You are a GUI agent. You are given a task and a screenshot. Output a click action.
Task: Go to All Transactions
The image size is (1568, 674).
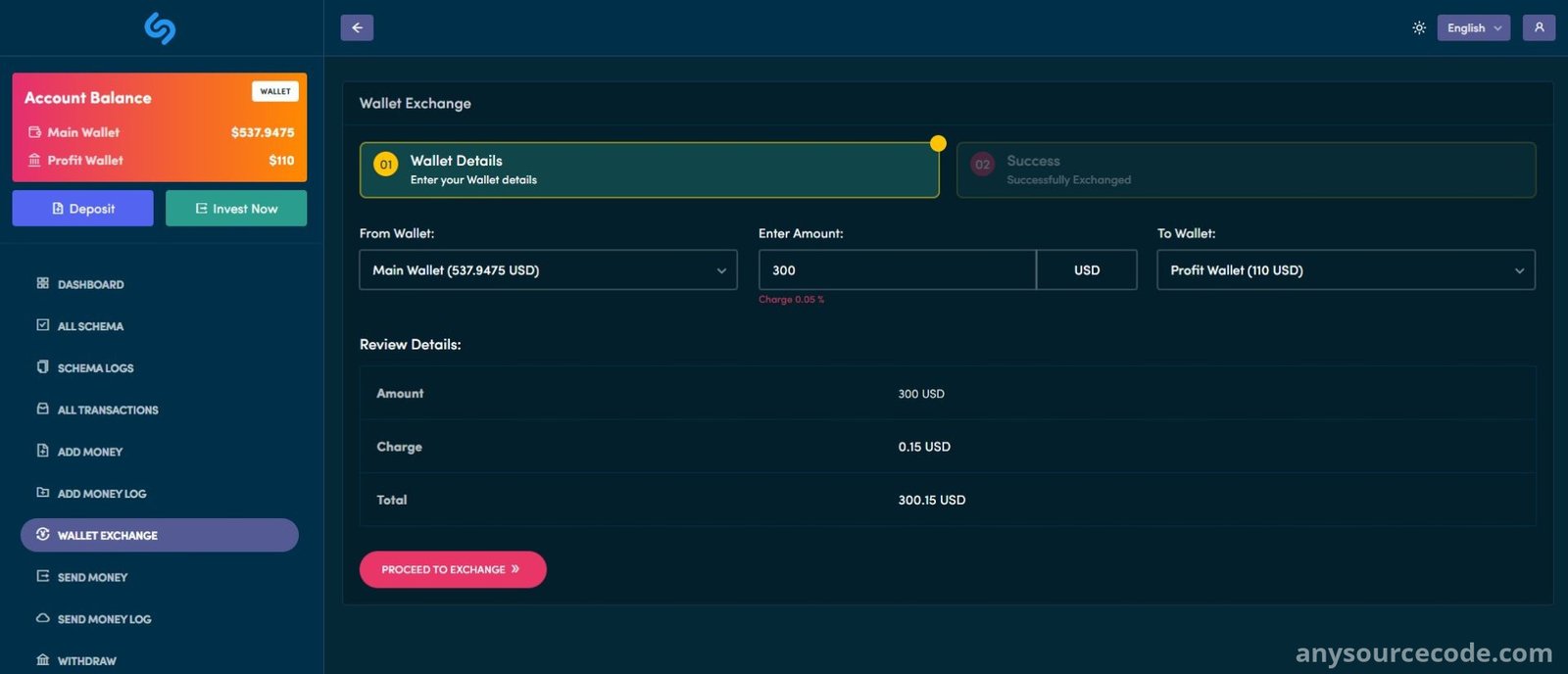tap(108, 409)
